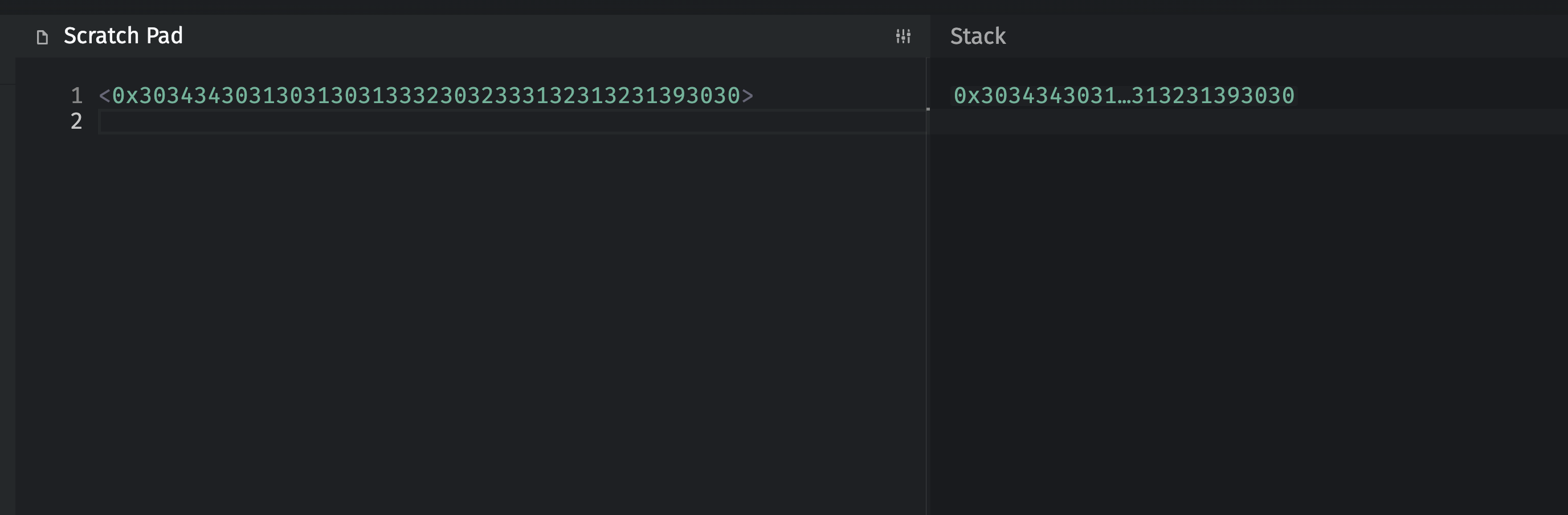Screen dimensions: 1568x515
Task: Click the long hex literal on line 1
Action: click(x=426, y=96)
